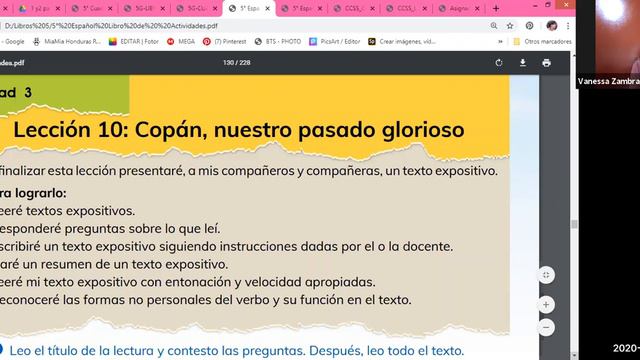640x360 pixels.
Task: Click the fit-to-page round button
Action: click(546, 275)
